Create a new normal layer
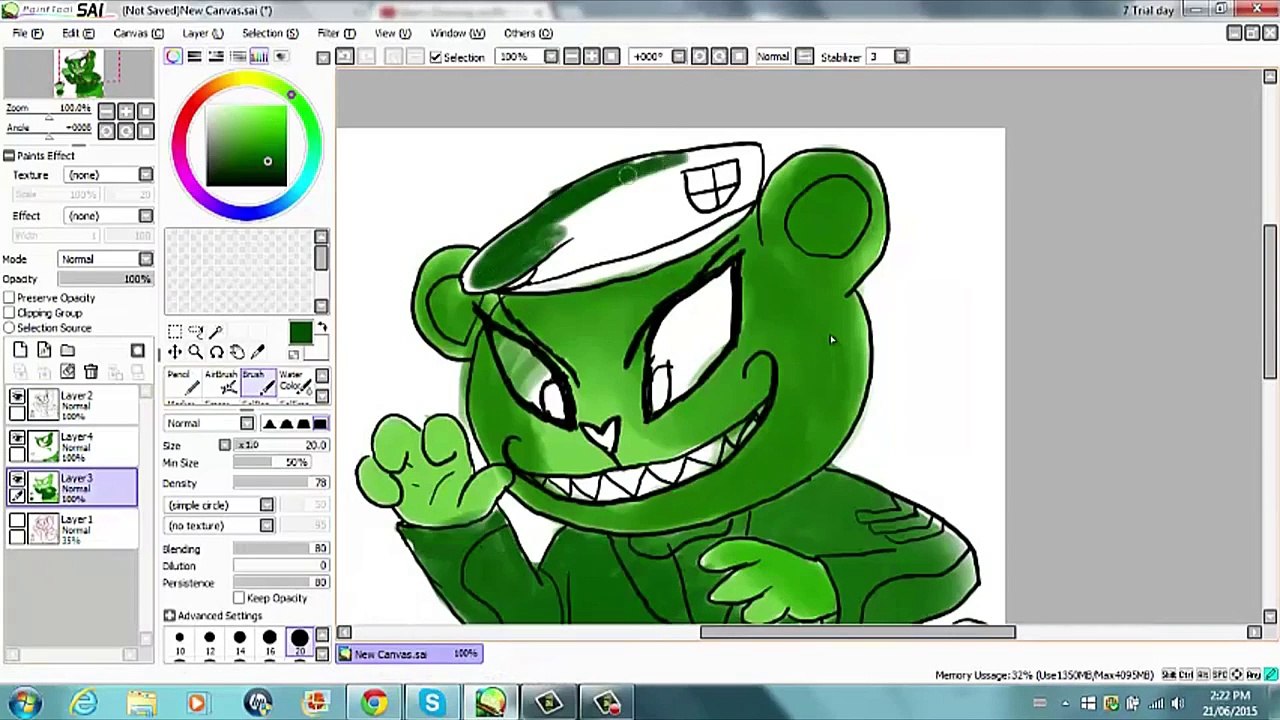This screenshot has height=720, width=1280. tap(20, 350)
